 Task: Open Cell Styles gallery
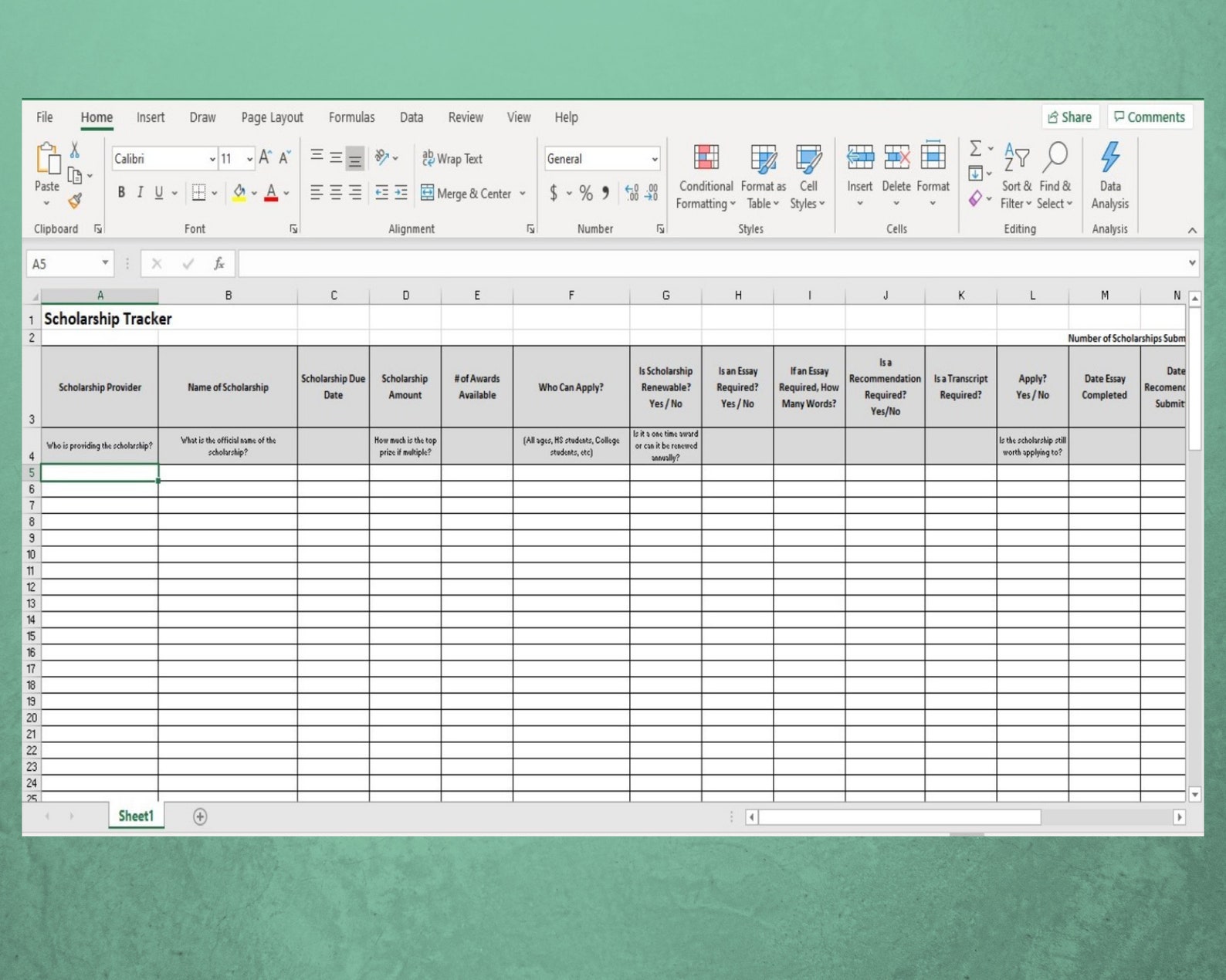[x=808, y=177]
